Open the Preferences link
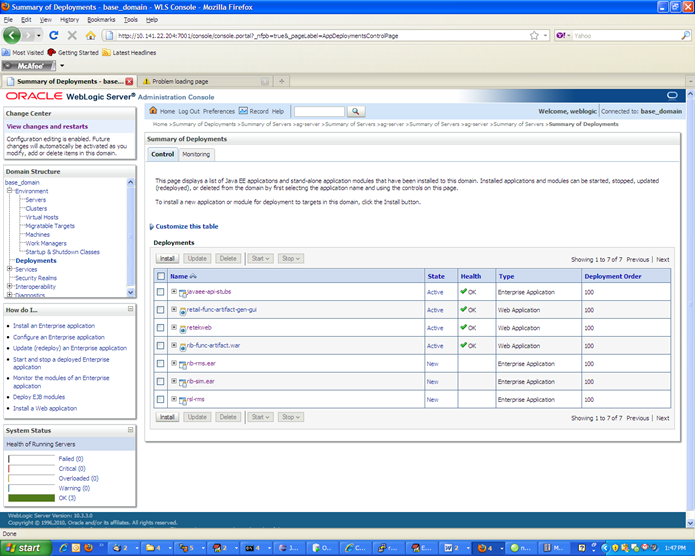This screenshot has height=557, width=696. tap(218, 111)
